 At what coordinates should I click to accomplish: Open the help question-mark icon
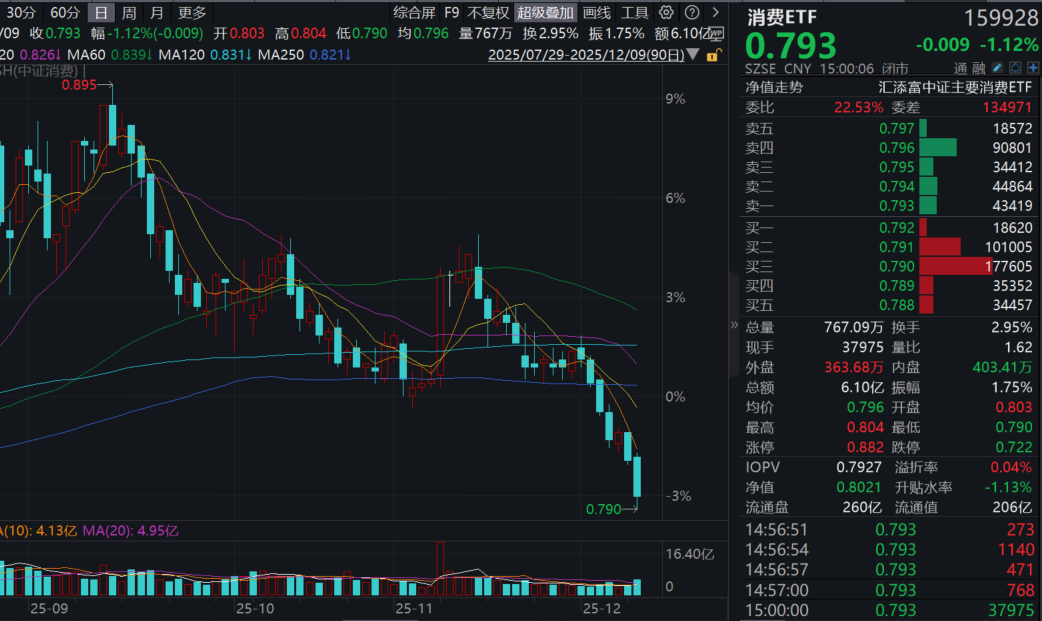[692, 12]
